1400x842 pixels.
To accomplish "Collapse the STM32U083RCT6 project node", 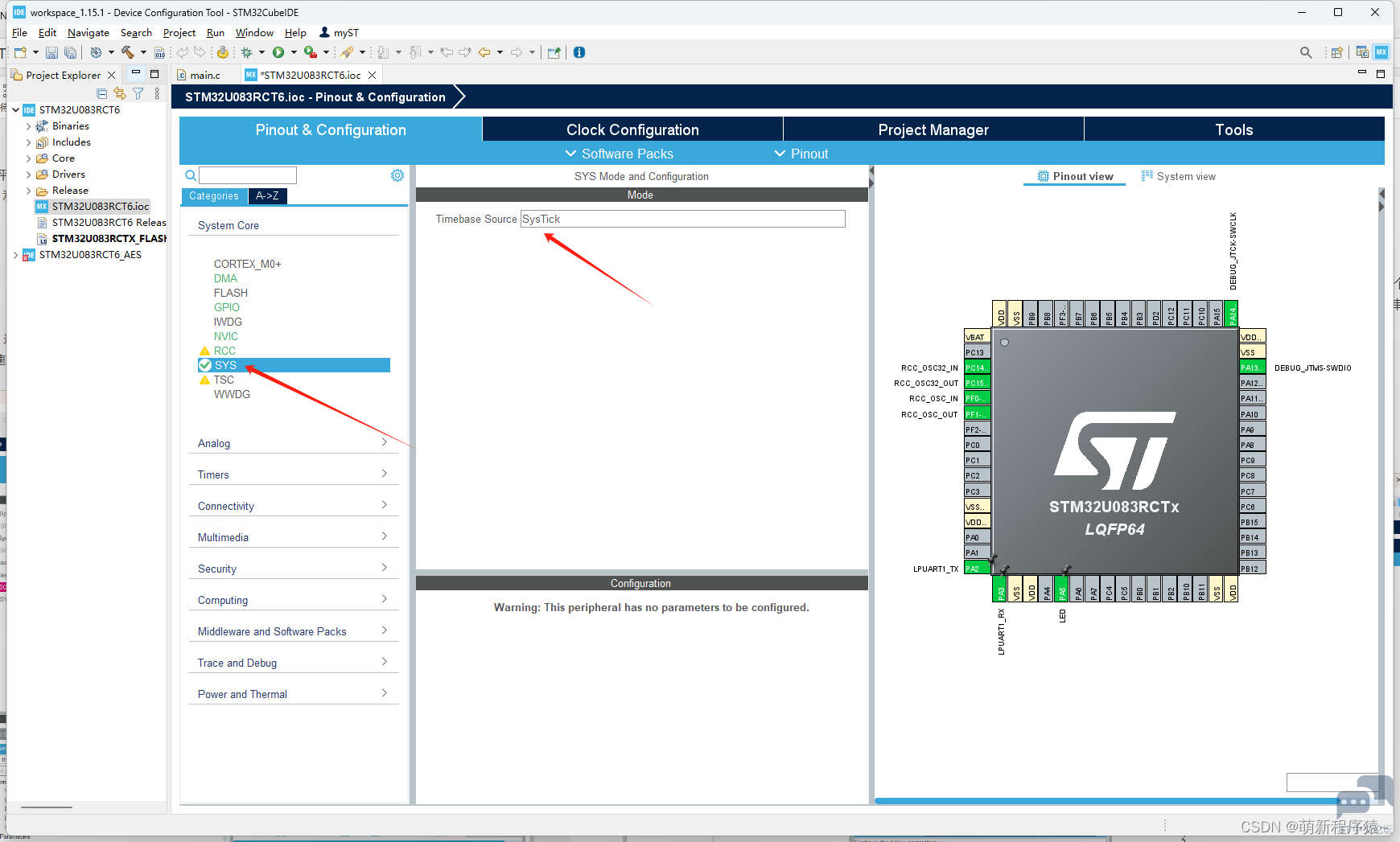I will click(x=16, y=110).
